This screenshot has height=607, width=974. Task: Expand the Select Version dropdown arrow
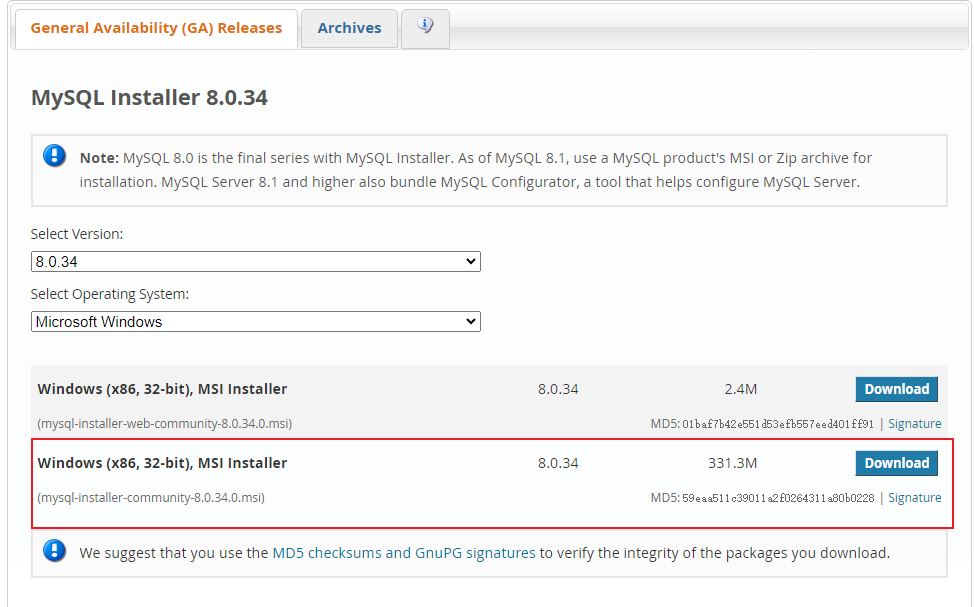click(471, 262)
